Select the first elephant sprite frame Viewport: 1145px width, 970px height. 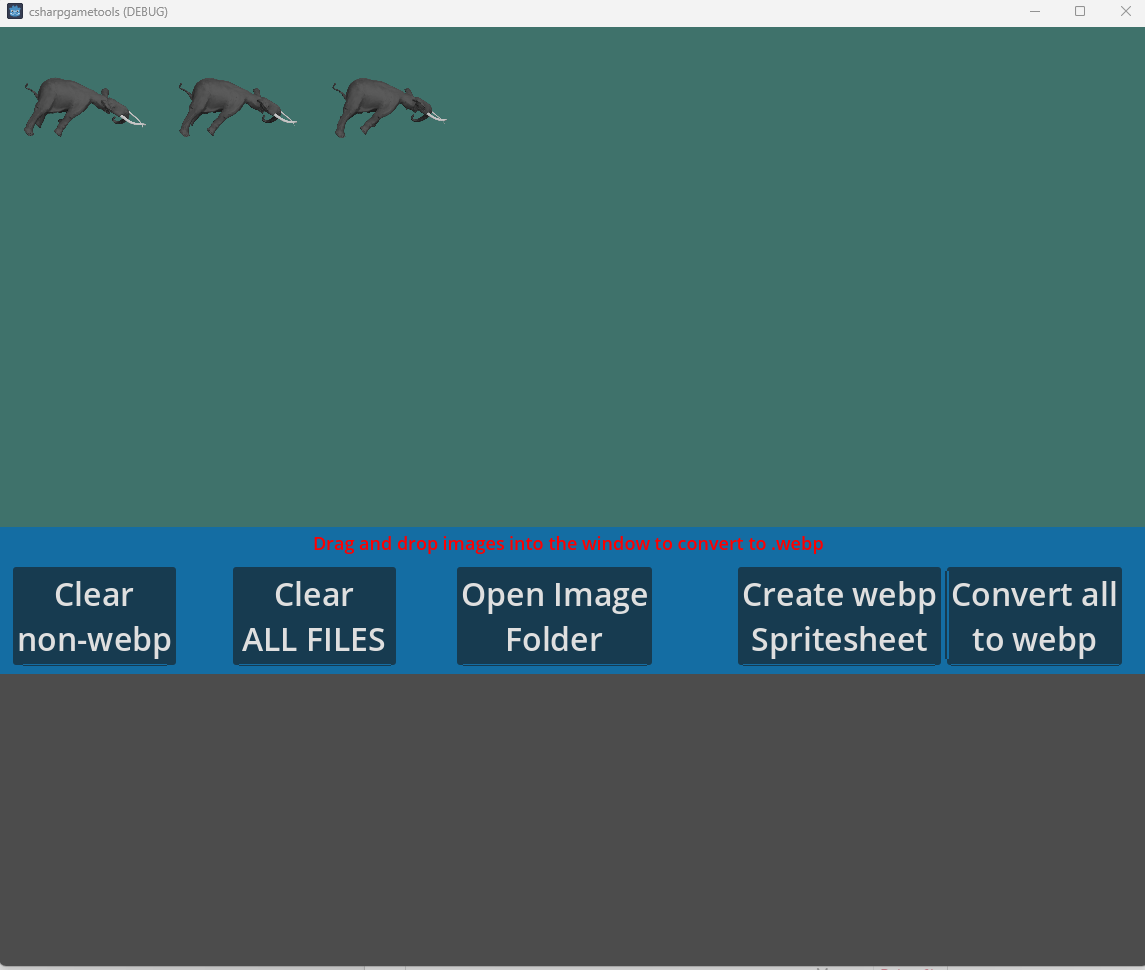coord(83,105)
